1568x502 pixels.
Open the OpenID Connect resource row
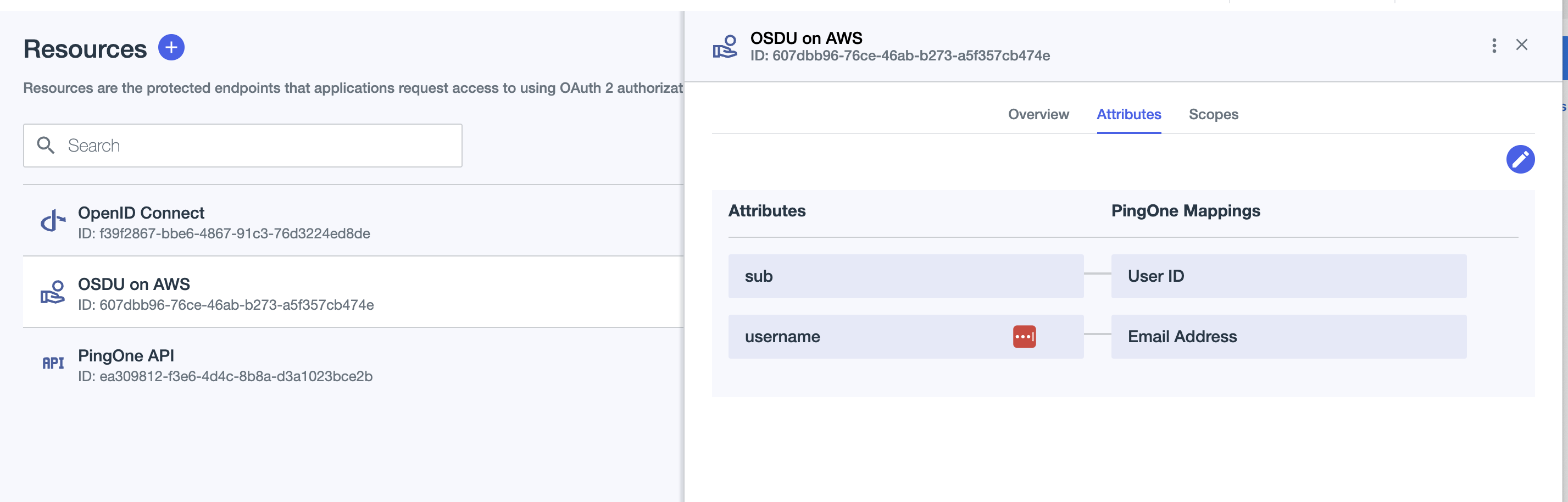pos(354,221)
